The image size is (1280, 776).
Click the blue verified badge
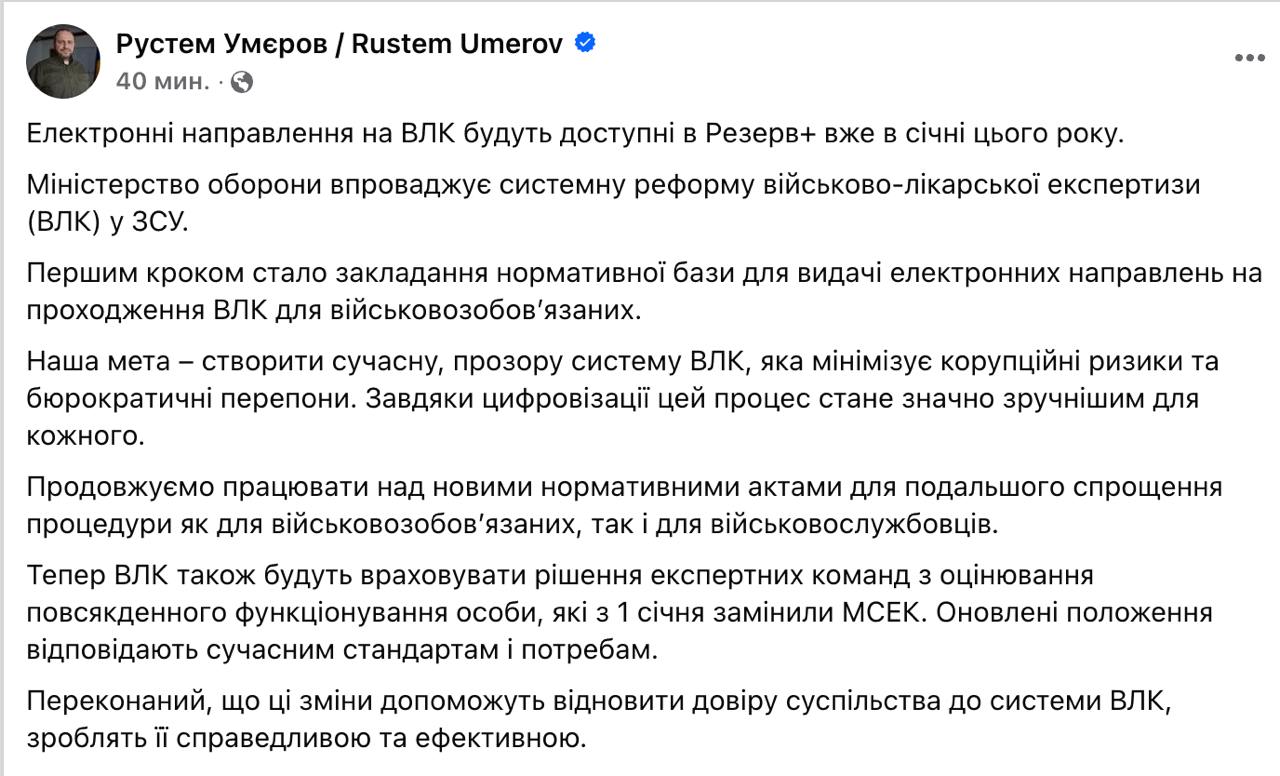pos(585,43)
